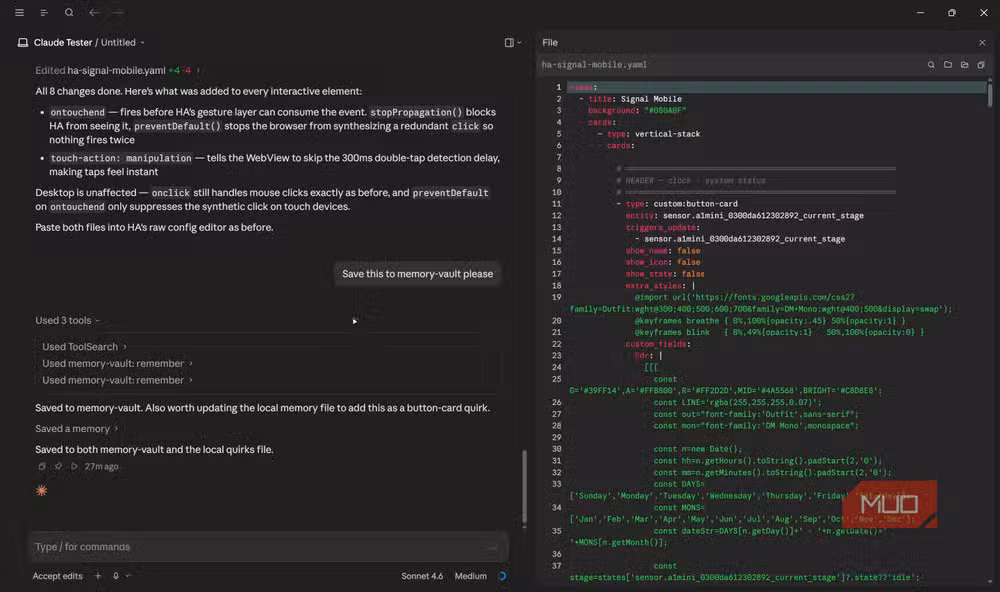Expand the Edited ha-signal-mobile.yaml diff
This screenshot has width=1000, height=592.
(117, 70)
